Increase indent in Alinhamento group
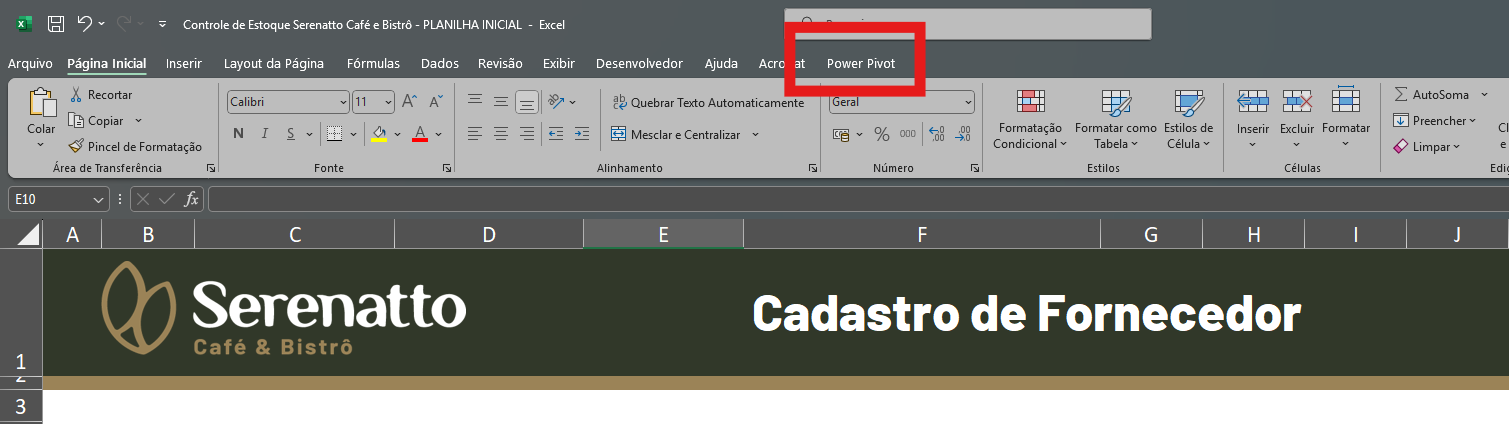This screenshot has width=1509, height=424. click(x=582, y=134)
